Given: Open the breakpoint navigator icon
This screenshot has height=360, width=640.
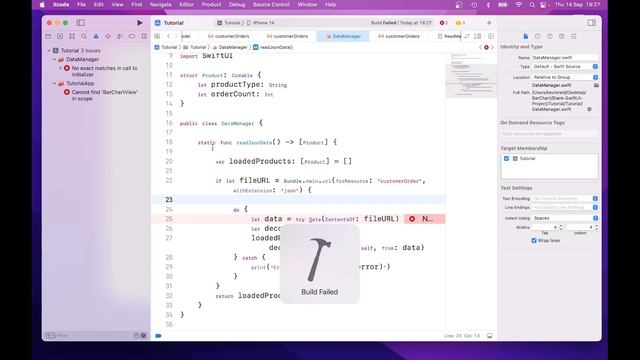Looking at the screenshot, I should coord(132,36).
